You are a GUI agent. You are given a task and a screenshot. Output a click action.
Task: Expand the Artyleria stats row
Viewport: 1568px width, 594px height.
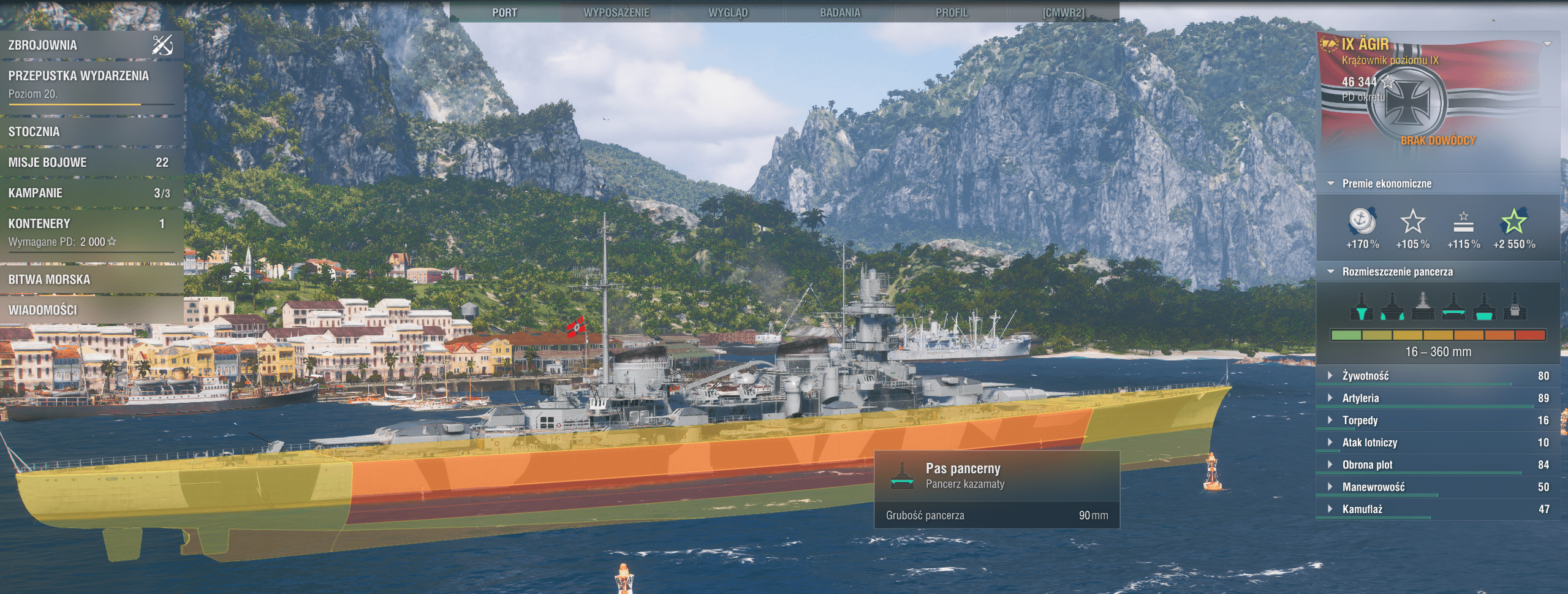1331,398
